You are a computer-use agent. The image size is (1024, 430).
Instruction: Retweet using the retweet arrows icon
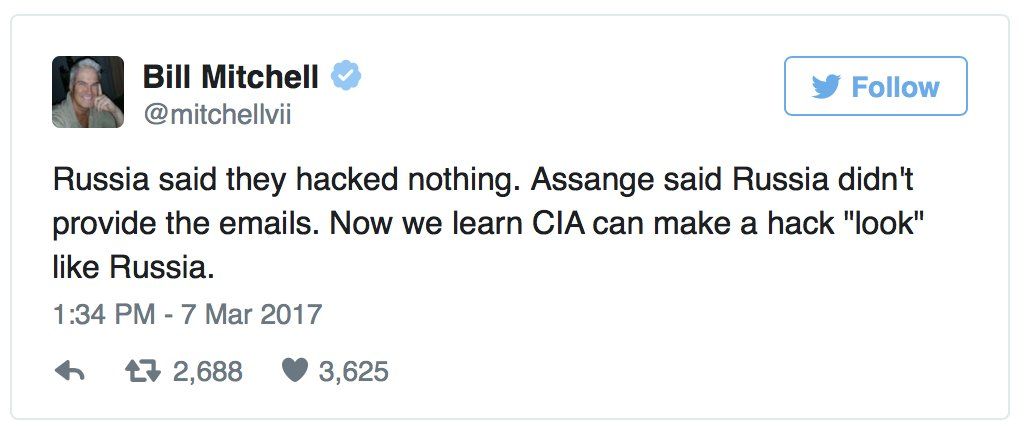140,372
